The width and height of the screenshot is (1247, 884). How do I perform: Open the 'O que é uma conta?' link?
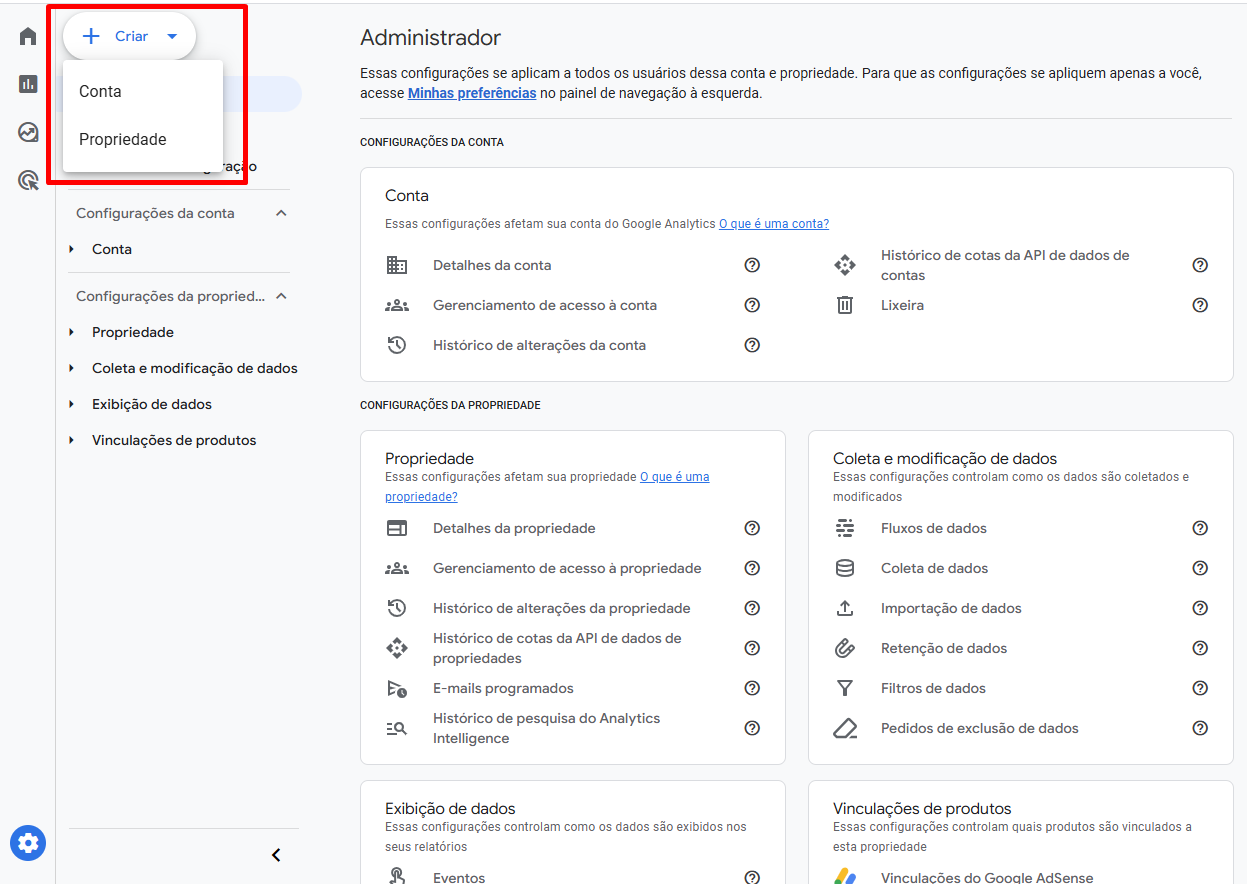pyautogui.click(x=774, y=224)
